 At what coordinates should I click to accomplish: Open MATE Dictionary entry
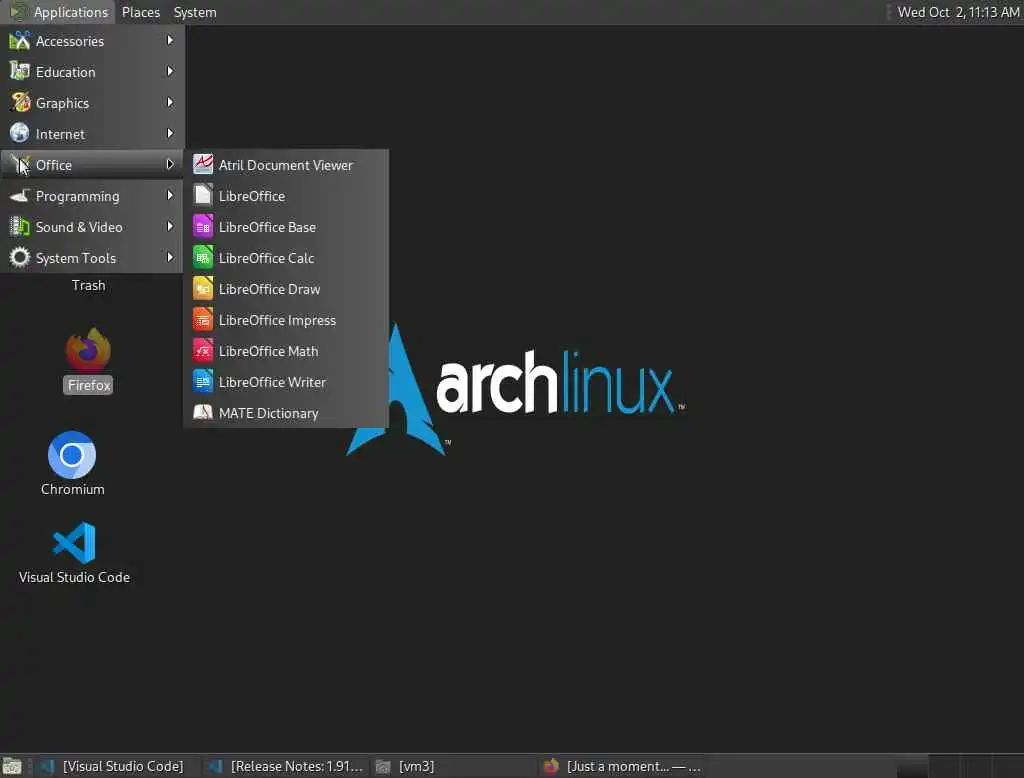coord(286,413)
